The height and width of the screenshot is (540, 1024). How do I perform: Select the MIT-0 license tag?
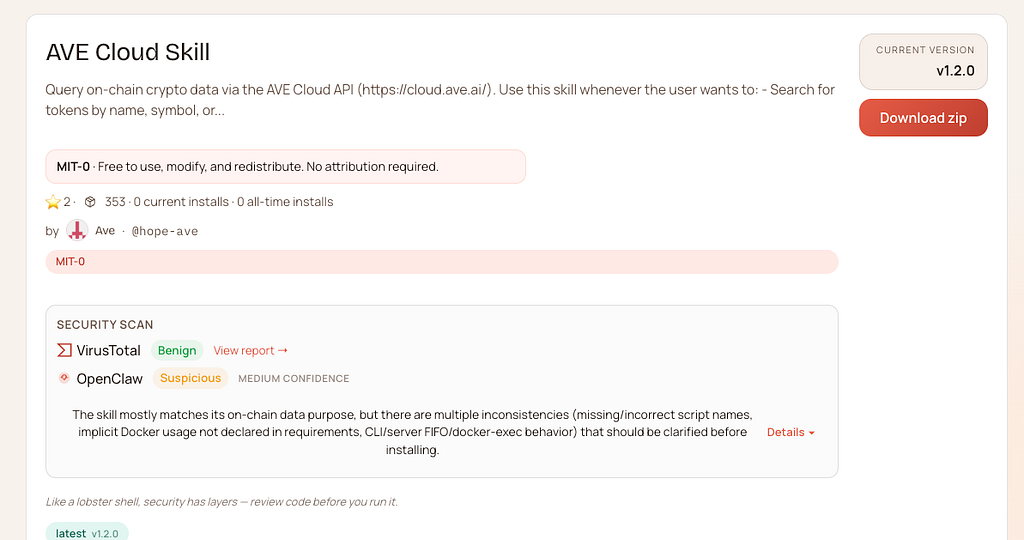click(70, 262)
